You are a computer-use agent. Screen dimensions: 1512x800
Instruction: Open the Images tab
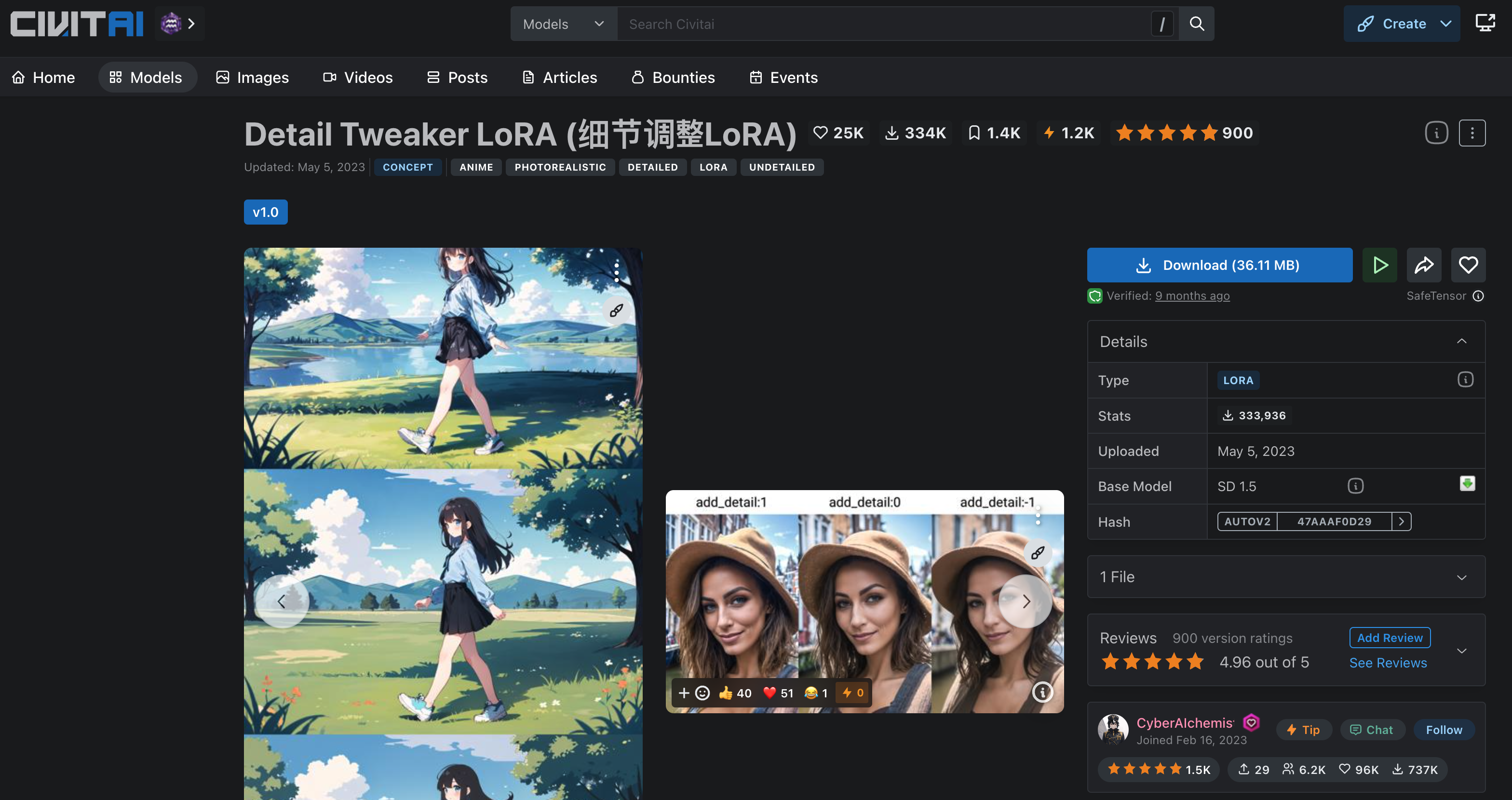pyautogui.click(x=252, y=78)
